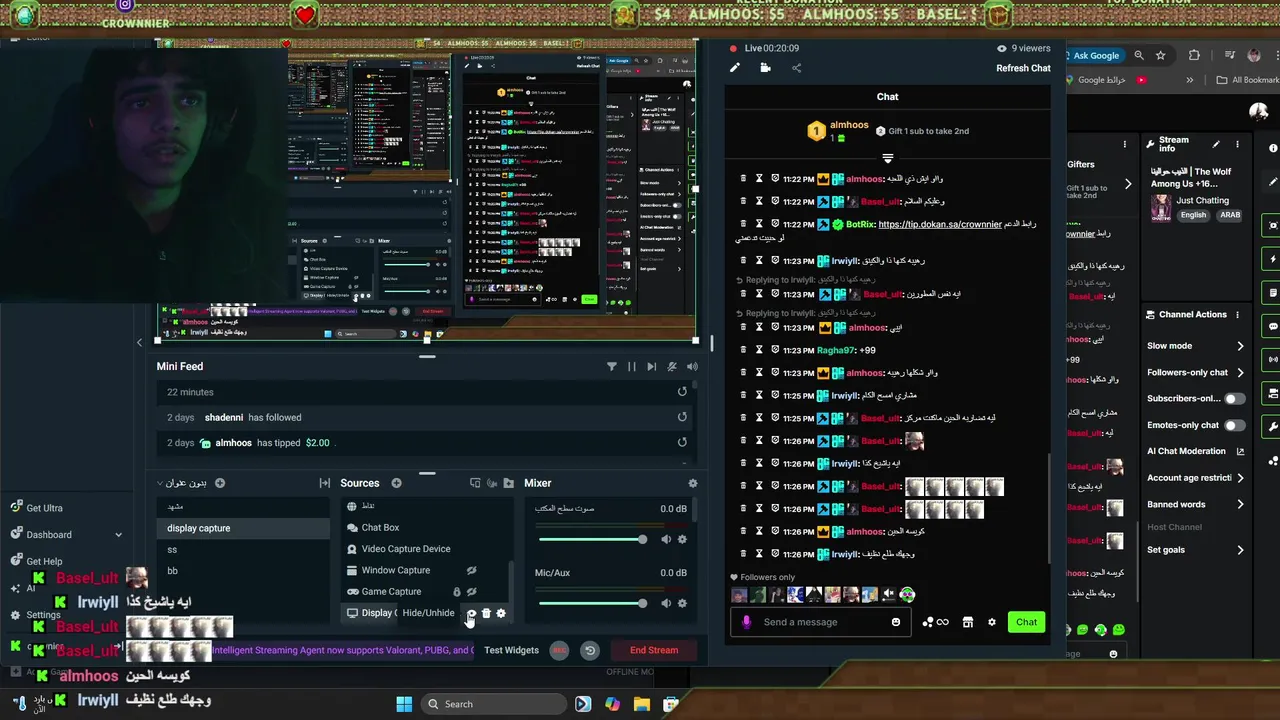Open Channel Actions three-dot menu
The width and height of the screenshot is (1280, 720).
click(x=1238, y=315)
